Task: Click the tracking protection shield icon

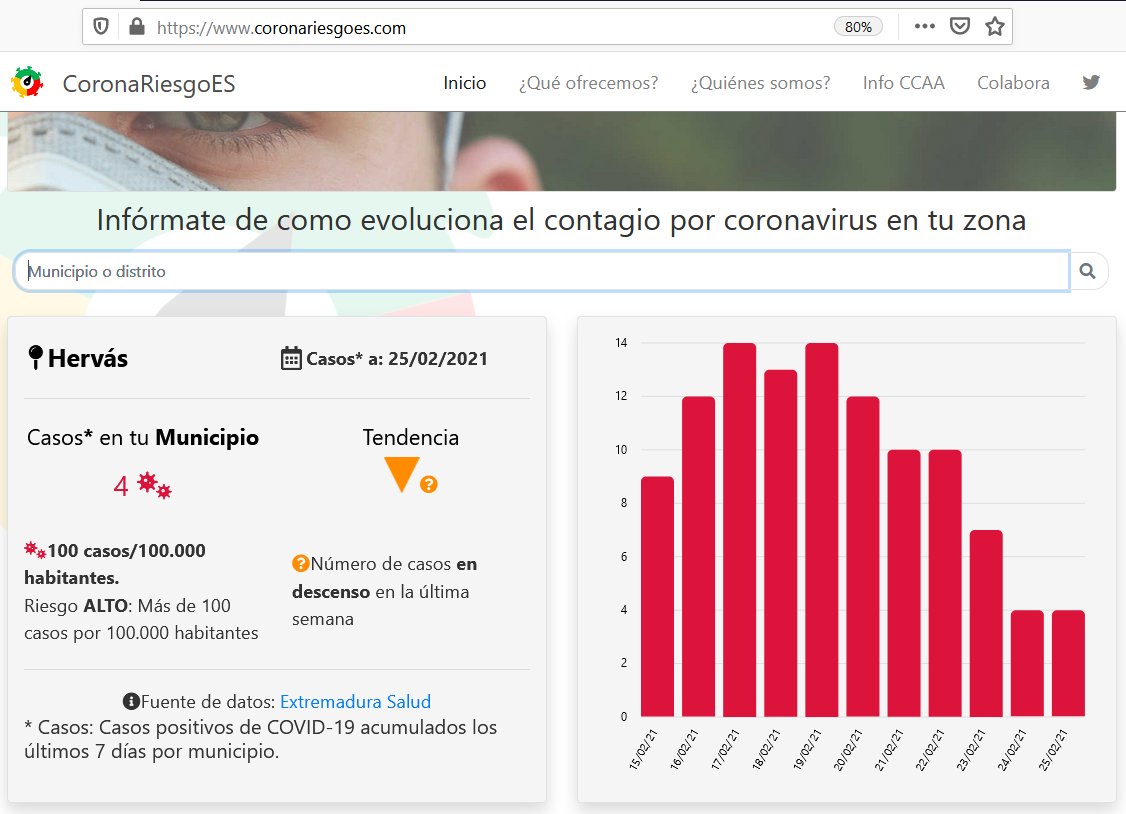Action: coord(101,27)
